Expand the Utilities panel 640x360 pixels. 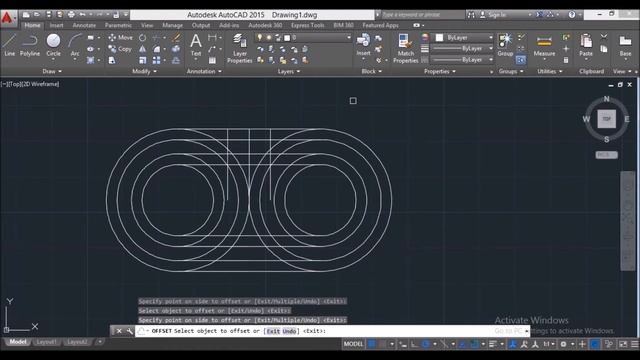[550, 71]
